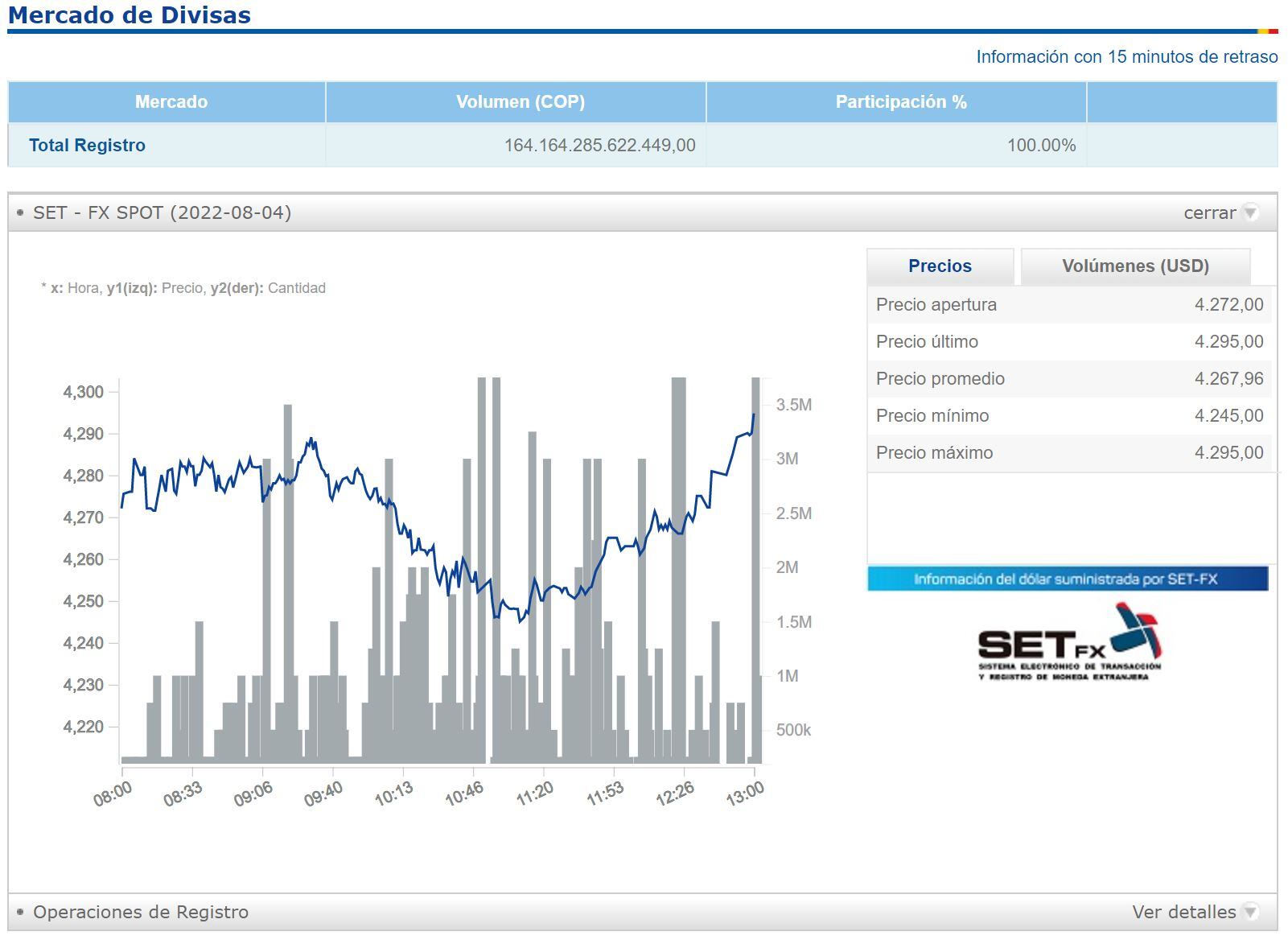Click the Mercado de Divisas heading
This screenshot has height=944, width=1288.
pyautogui.click(x=130, y=15)
